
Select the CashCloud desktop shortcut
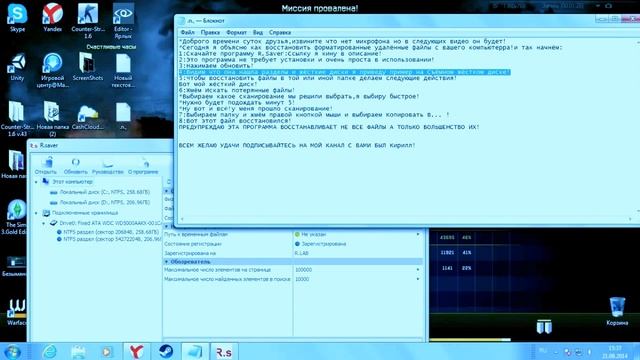click(87, 116)
